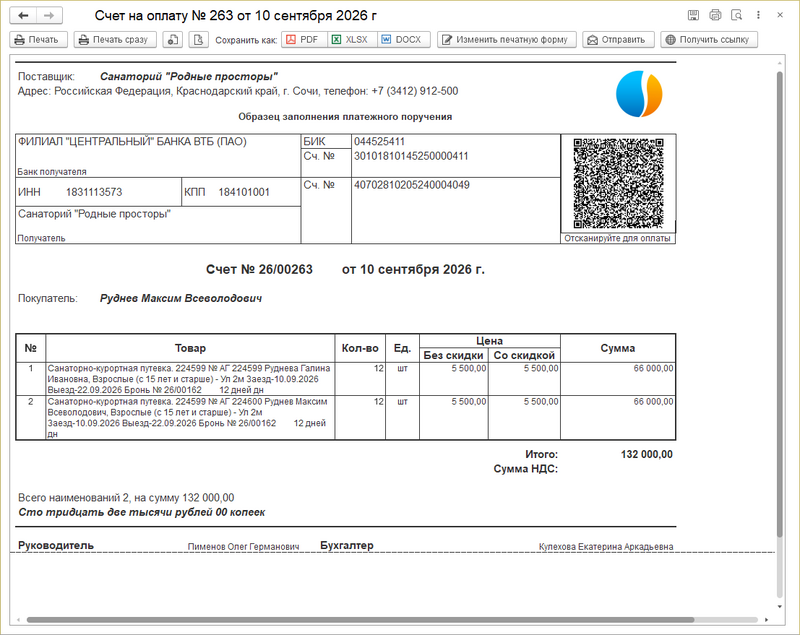Click the diskette save icon in title bar

click(693, 15)
